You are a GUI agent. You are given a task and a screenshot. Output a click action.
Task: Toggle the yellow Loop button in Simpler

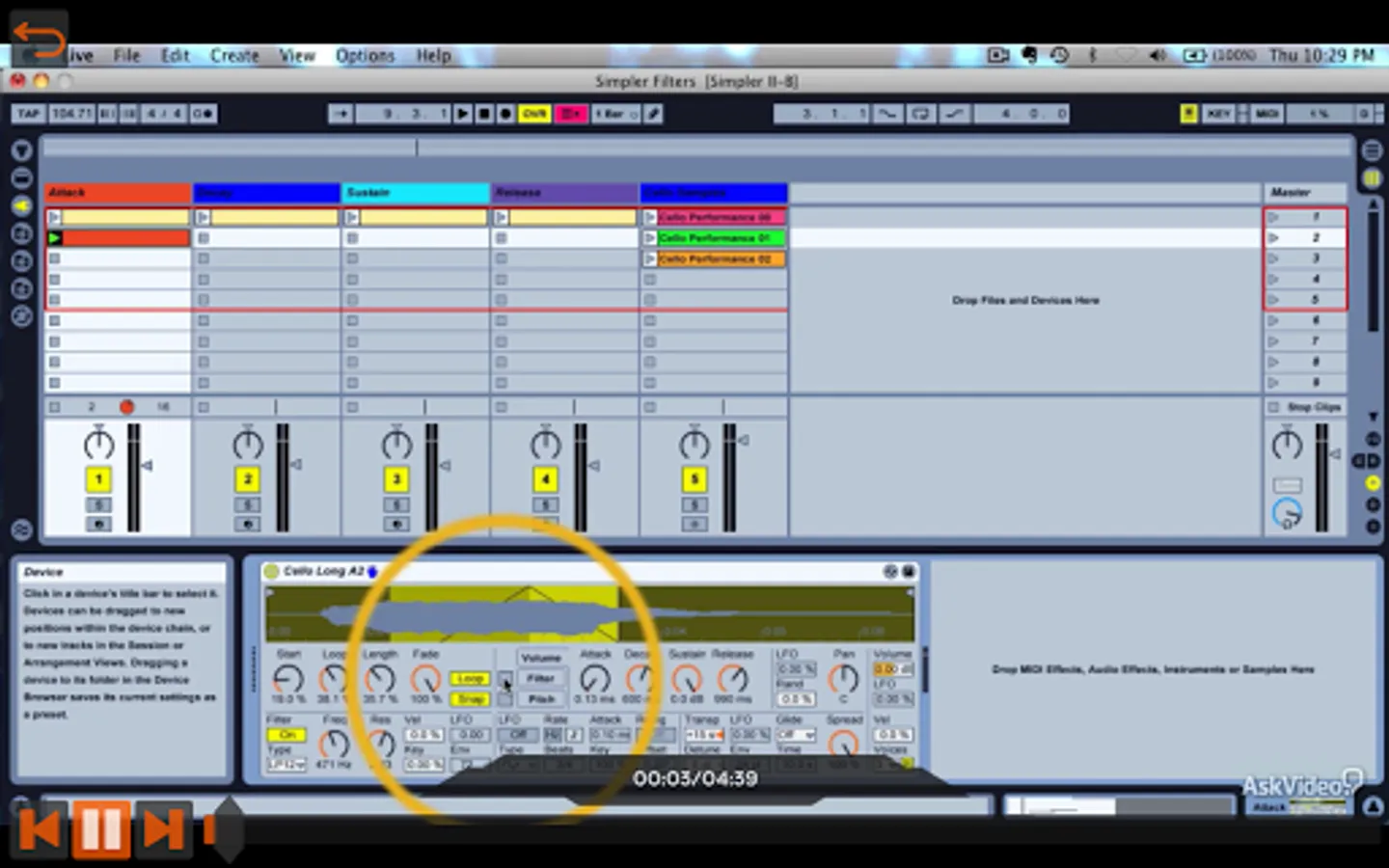tap(470, 679)
